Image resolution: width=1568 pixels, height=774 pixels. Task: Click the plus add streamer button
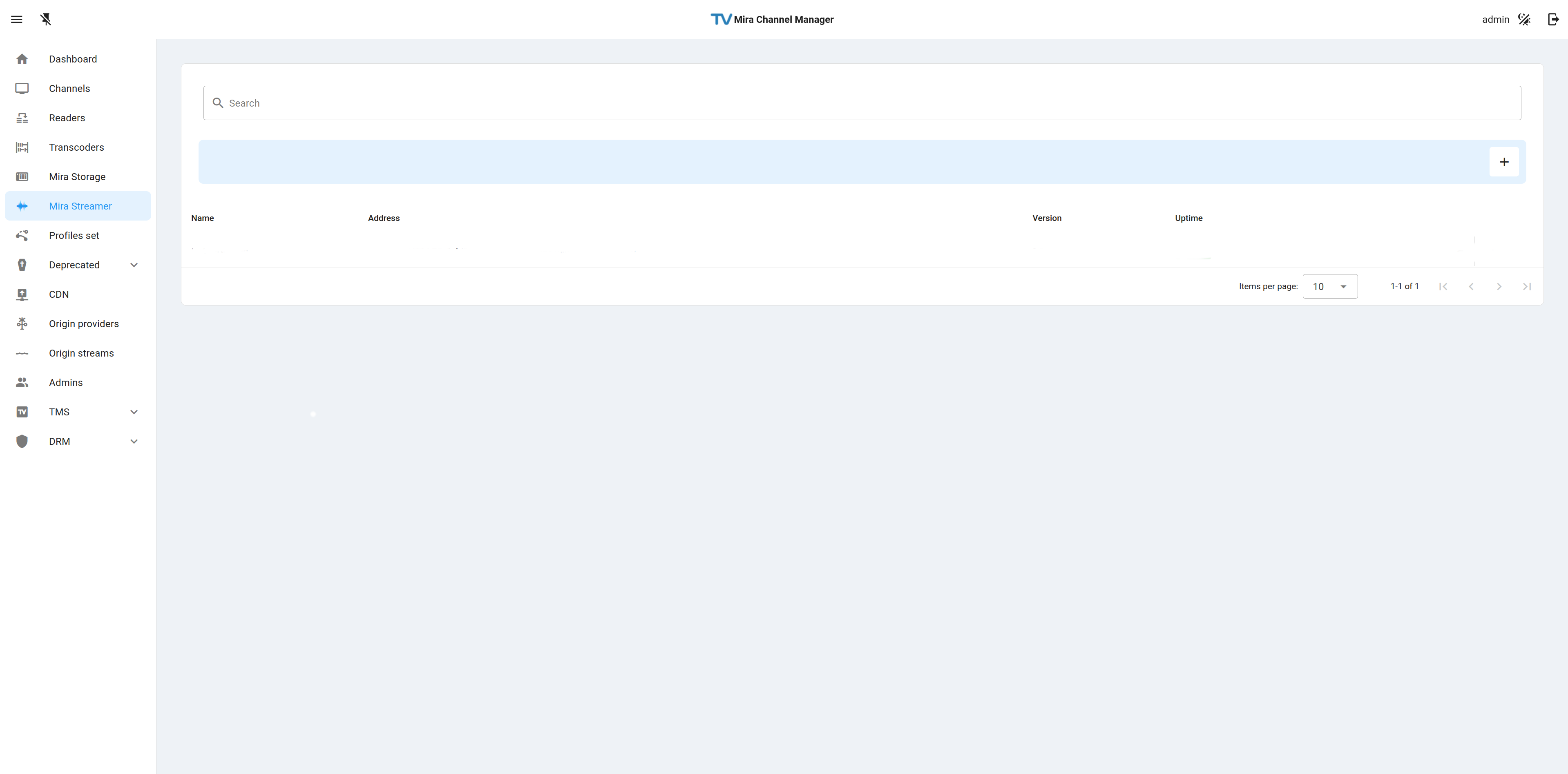click(1503, 162)
